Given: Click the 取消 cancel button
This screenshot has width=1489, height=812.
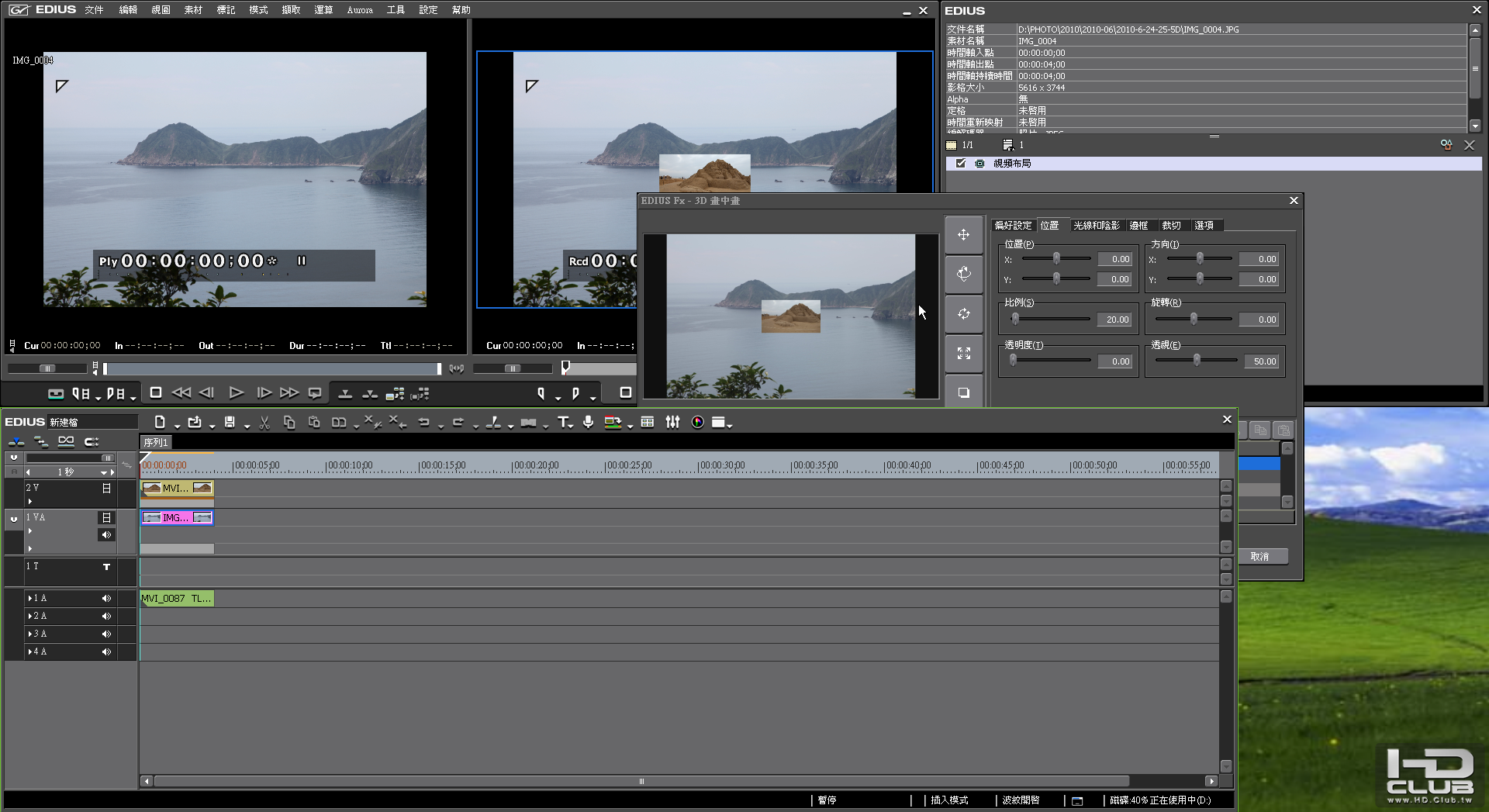Looking at the screenshot, I should pos(1260,557).
